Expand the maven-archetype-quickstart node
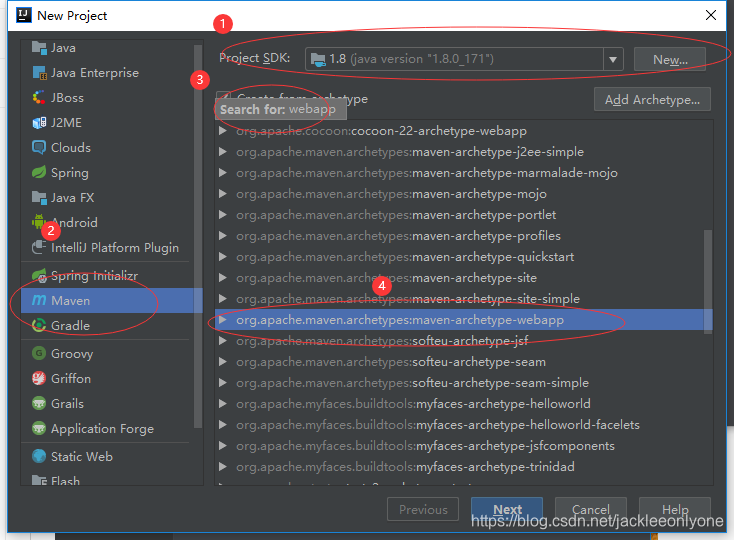 tap(223, 256)
